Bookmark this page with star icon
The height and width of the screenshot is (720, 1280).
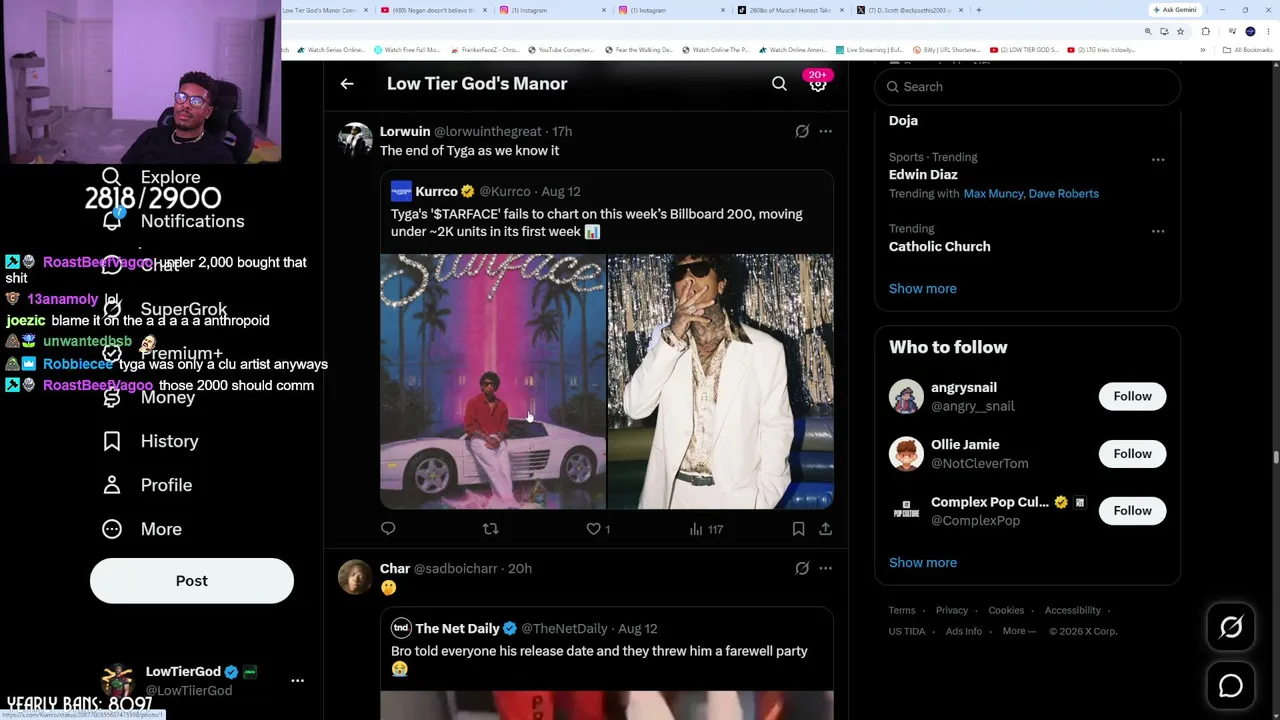tap(1180, 31)
